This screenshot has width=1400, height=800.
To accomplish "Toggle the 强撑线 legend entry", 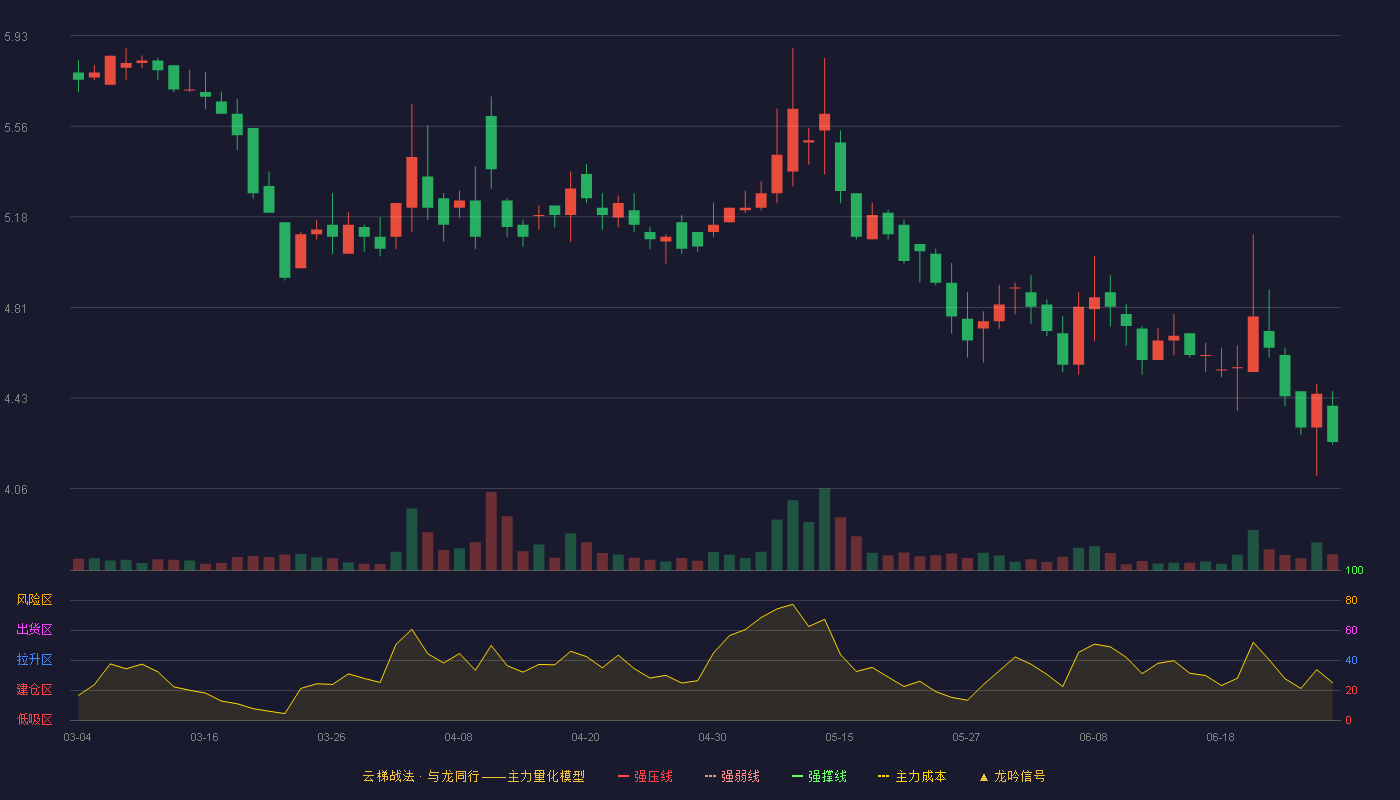I will click(819, 776).
